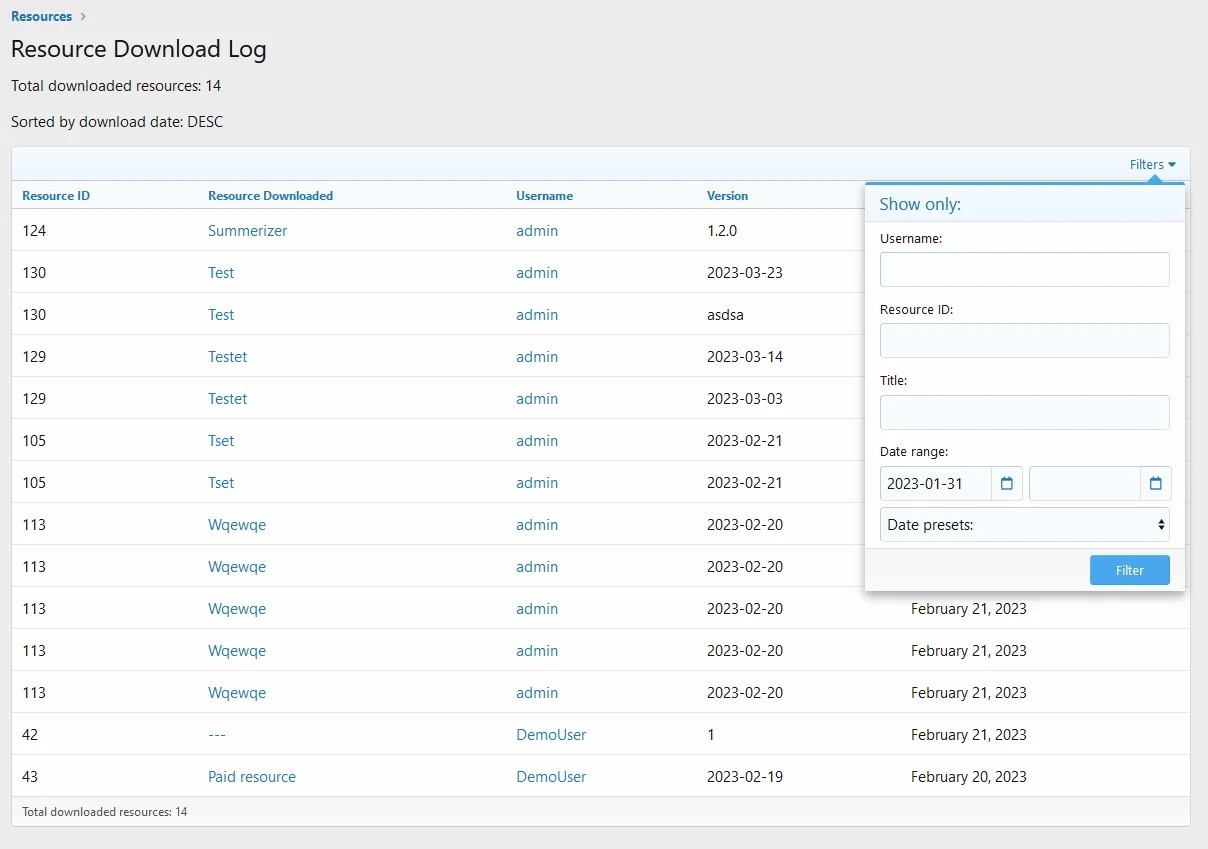Open admin user link in Summerizer row
1208x849 pixels.
pyautogui.click(x=537, y=231)
